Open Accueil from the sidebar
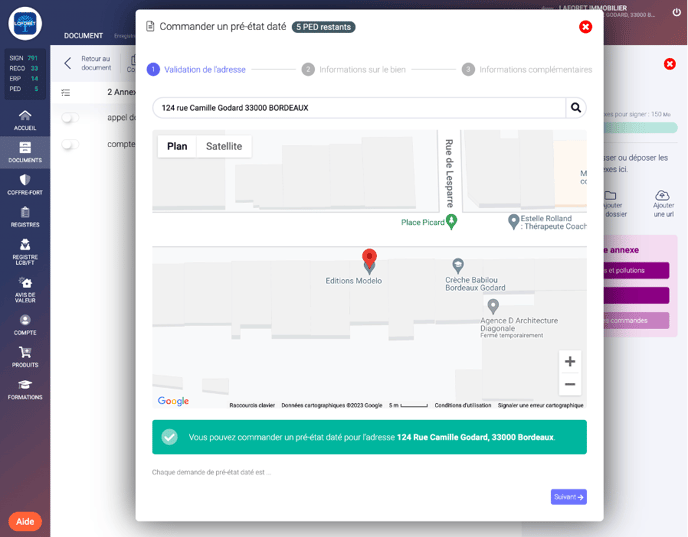 pyautogui.click(x=25, y=119)
